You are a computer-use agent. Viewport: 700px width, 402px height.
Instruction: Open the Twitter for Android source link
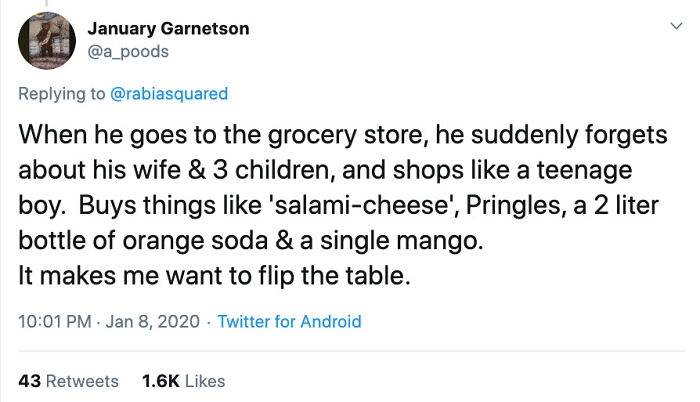[x=289, y=322]
